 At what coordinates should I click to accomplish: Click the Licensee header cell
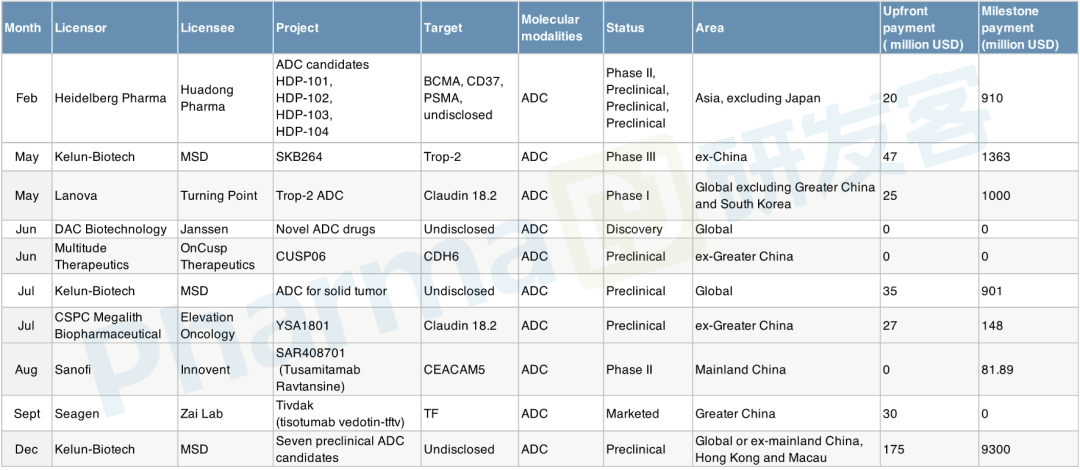pyautogui.click(x=207, y=28)
